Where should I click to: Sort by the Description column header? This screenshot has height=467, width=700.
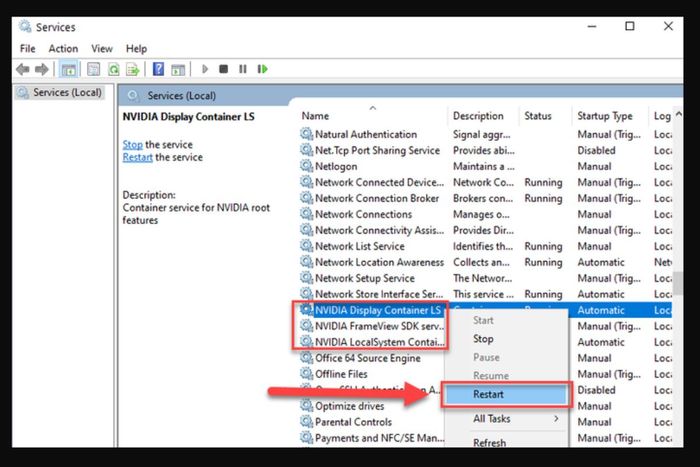point(483,116)
